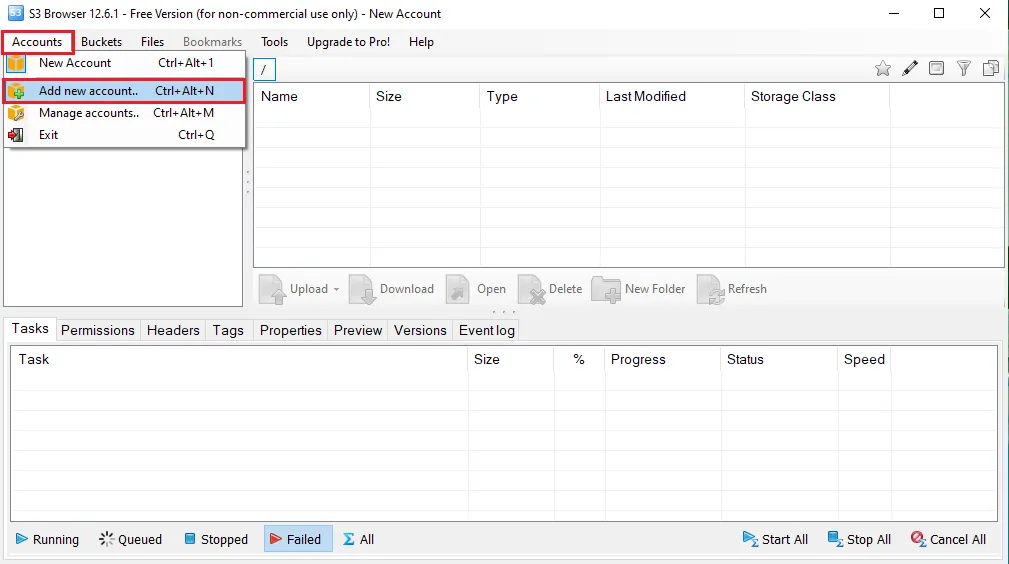The width and height of the screenshot is (1009, 564).
Task: Click the Status column header
Action: tap(779, 359)
